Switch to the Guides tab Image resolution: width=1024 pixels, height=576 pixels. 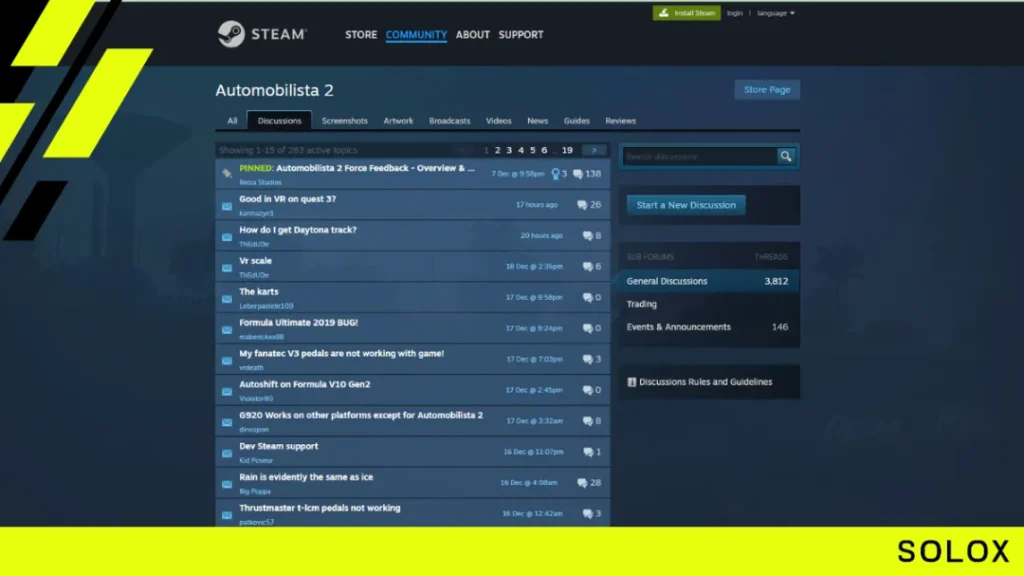(x=577, y=121)
